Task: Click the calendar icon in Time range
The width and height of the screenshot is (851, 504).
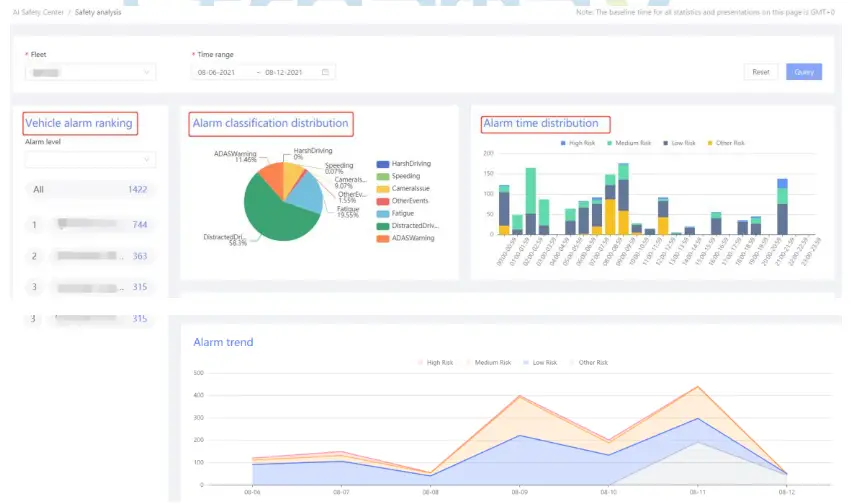Action: 325,72
